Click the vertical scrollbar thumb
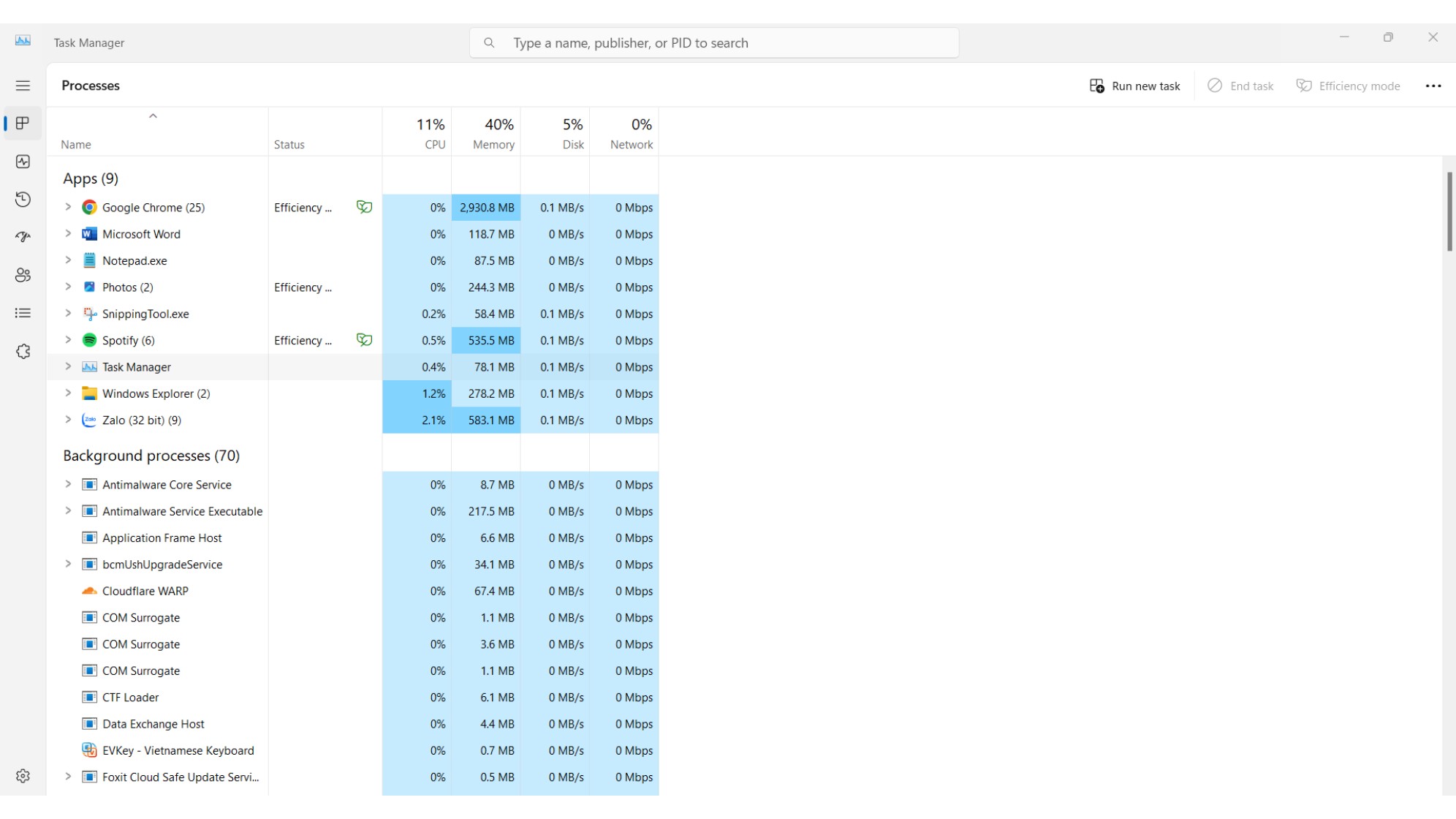Screen dimensions: 1456x819 tap(1449, 212)
